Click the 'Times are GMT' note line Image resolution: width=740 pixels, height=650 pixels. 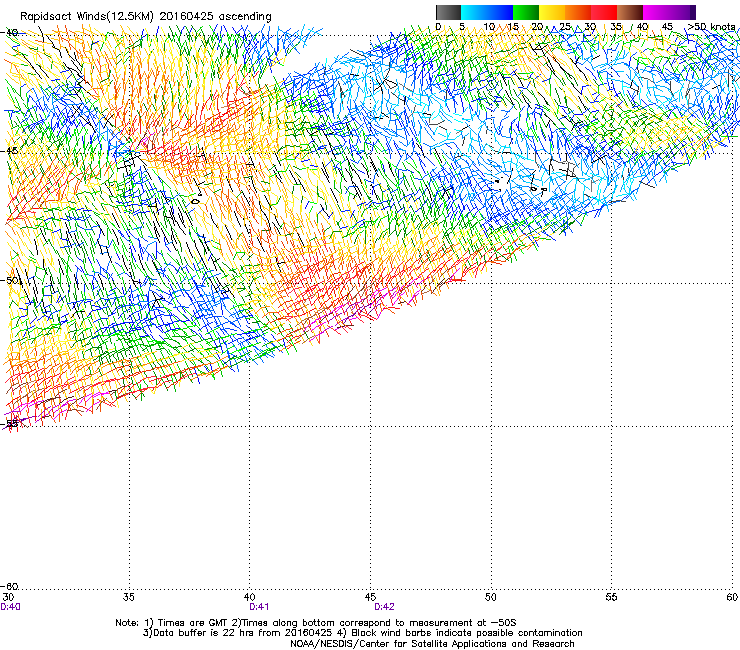click(316, 623)
